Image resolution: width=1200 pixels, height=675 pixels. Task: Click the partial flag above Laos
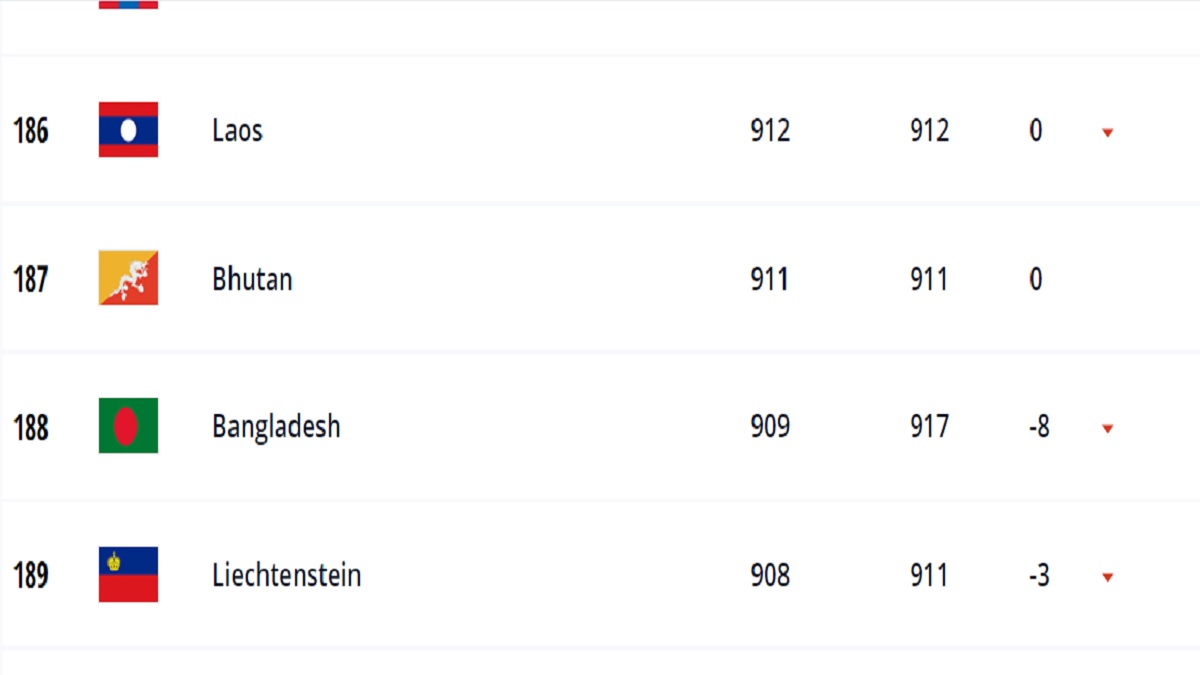pyautogui.click(x=128, y=4)
